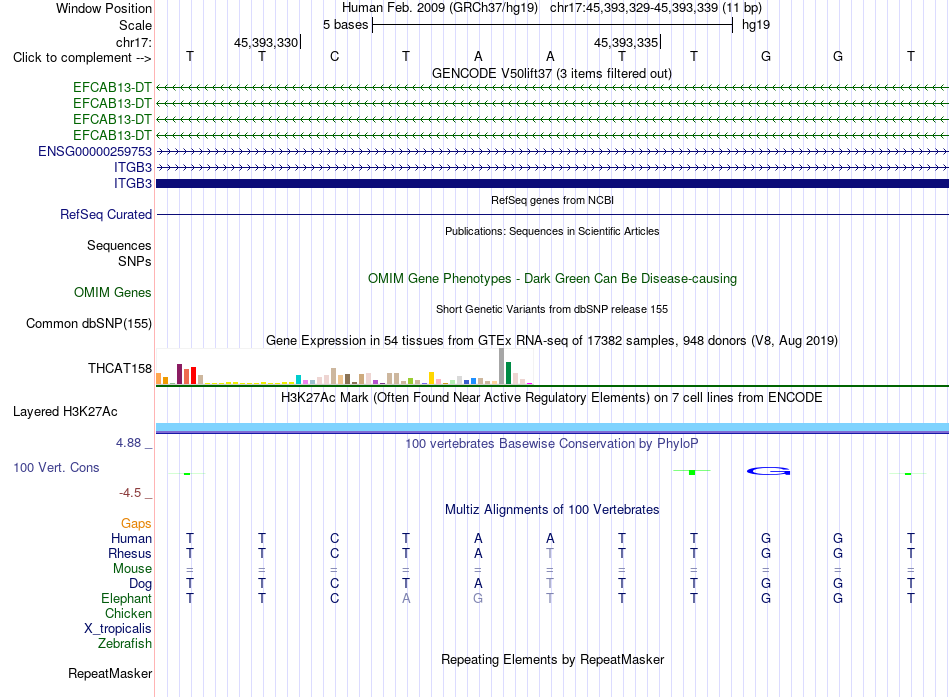Click the solid dark blue ITGB3 exon bar

pos(552,184)
